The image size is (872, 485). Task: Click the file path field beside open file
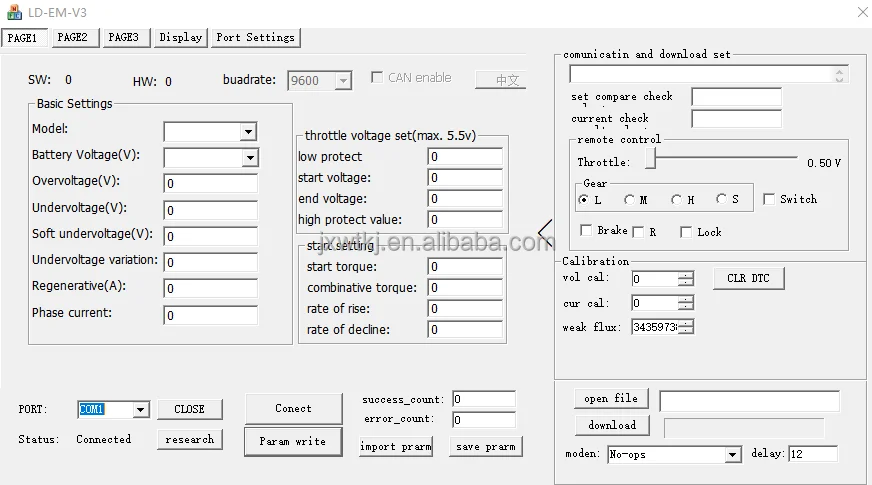pos(749,401)
